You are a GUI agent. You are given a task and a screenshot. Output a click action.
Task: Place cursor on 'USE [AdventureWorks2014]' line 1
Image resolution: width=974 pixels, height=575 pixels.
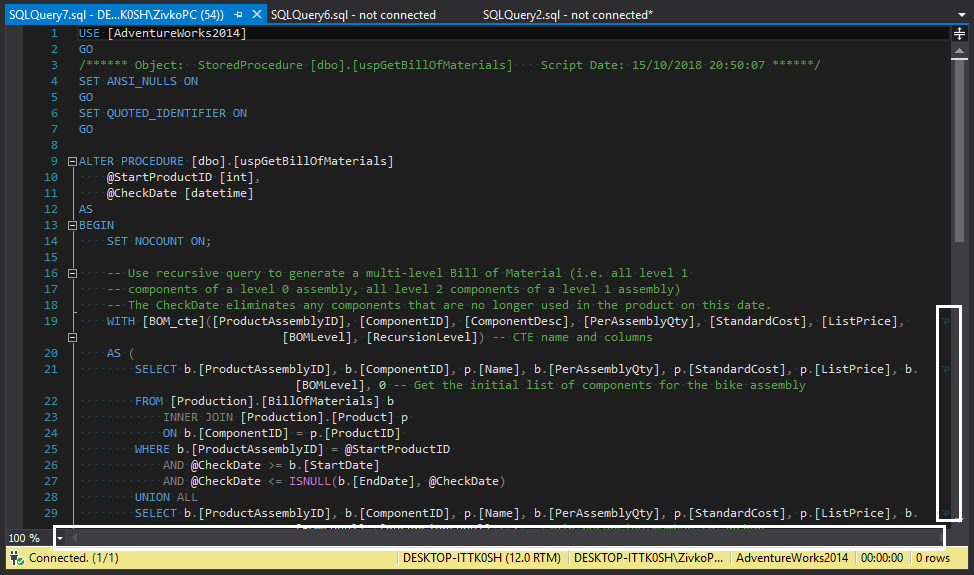click(162, 34)
